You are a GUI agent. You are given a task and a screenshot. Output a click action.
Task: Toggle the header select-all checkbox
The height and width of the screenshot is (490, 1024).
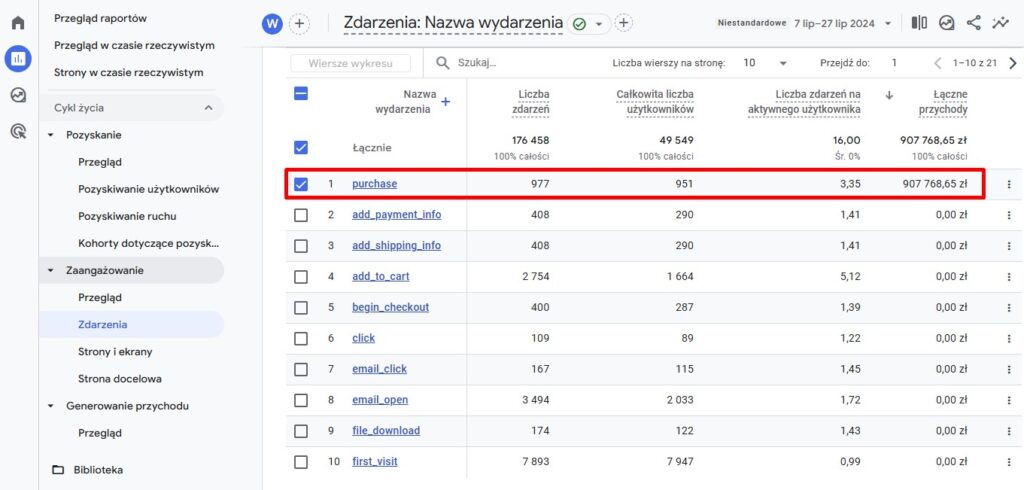pyautogui.click(x=300, y=93)
